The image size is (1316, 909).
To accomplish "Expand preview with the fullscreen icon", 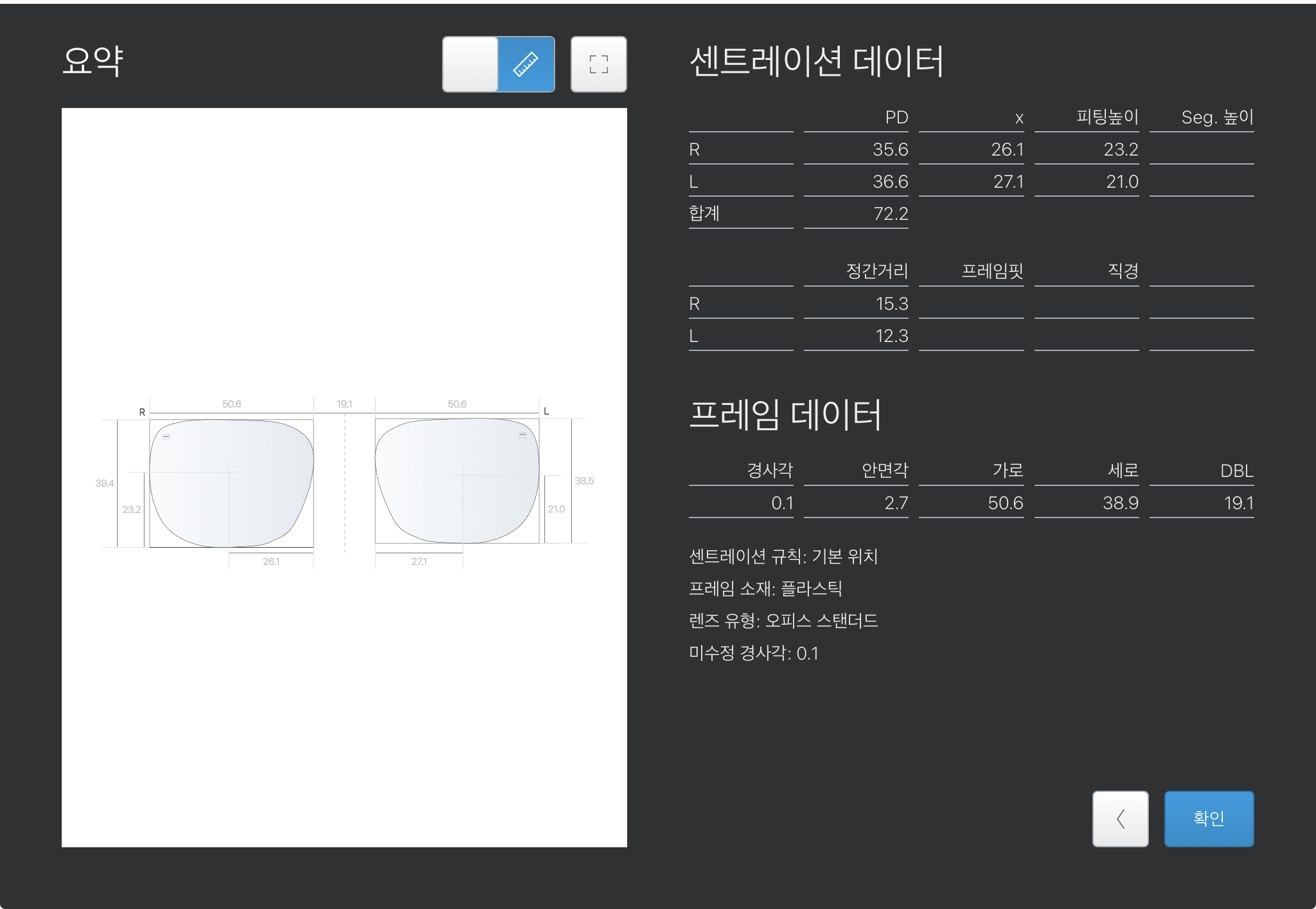I will [598, 64].
